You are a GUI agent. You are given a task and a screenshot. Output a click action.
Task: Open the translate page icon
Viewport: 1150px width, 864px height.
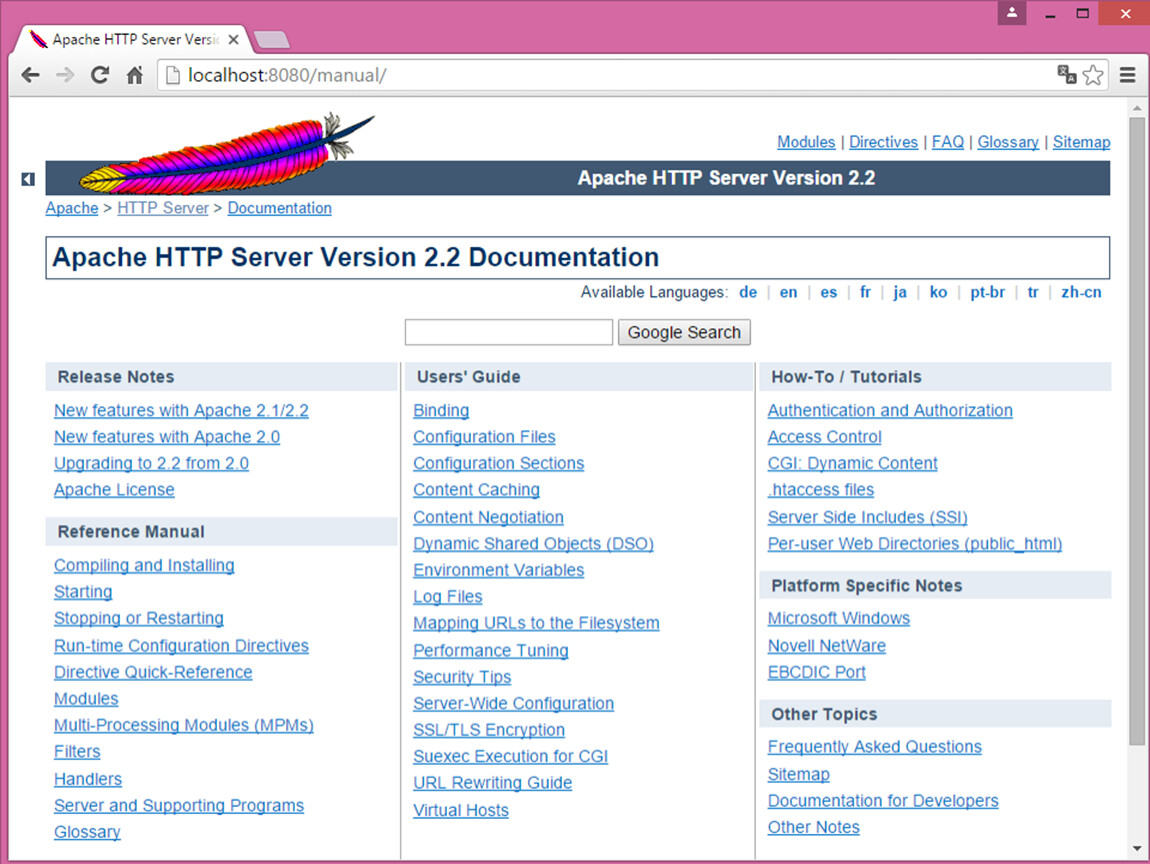pyautogui.click(x=1067, y=75)
